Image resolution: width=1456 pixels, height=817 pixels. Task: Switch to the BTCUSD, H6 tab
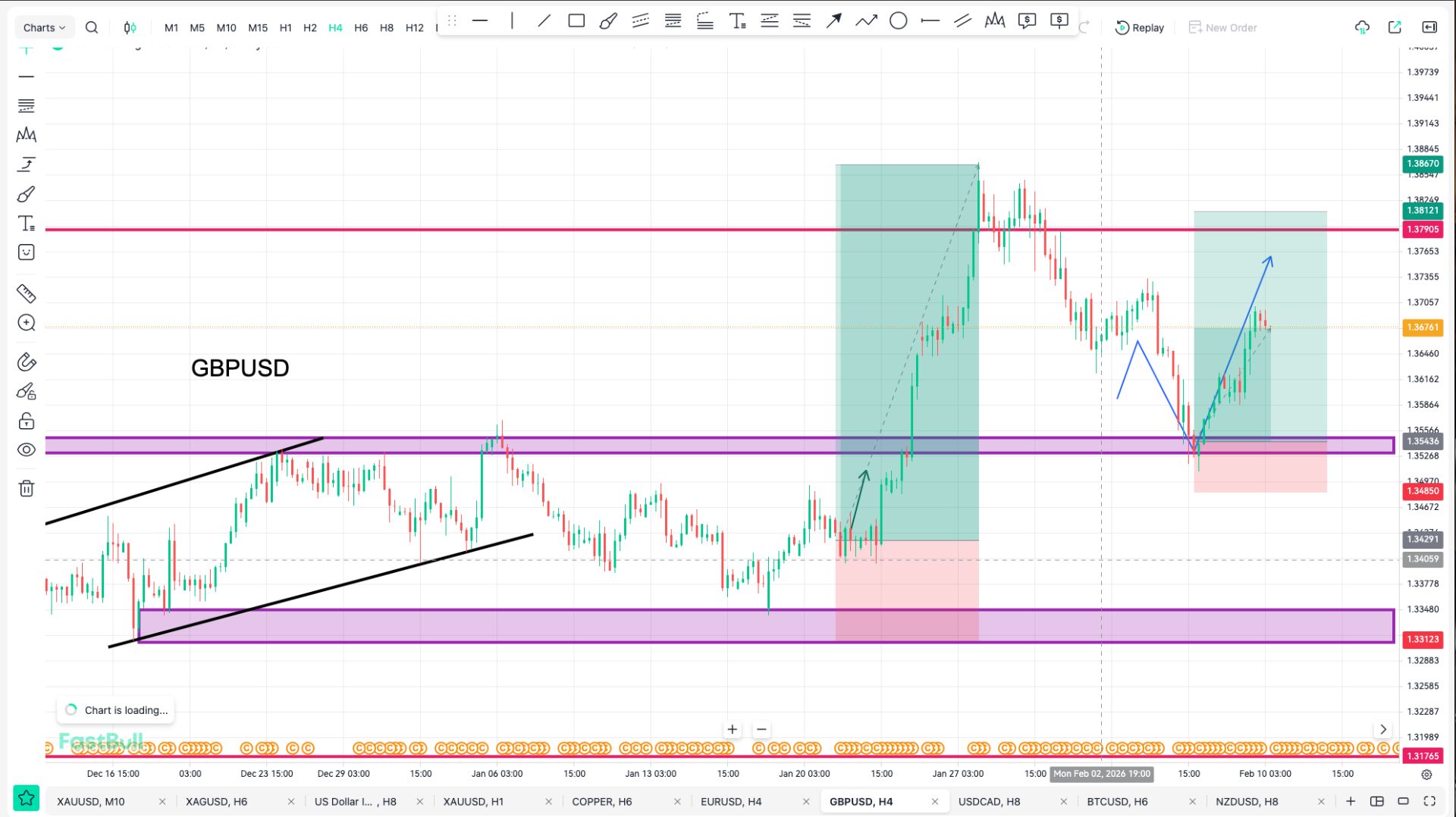click(x=1117, y=801)
